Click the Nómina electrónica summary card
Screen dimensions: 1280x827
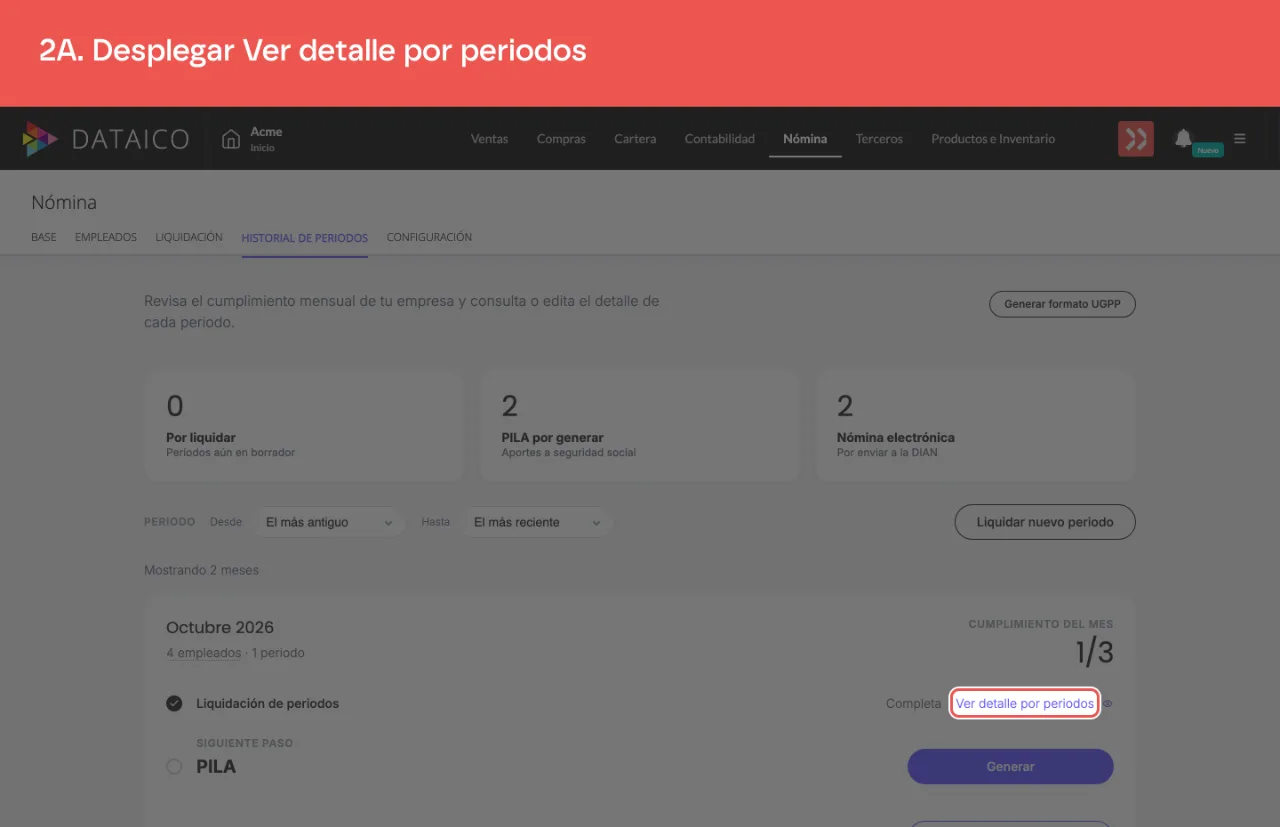pos(975,427)
